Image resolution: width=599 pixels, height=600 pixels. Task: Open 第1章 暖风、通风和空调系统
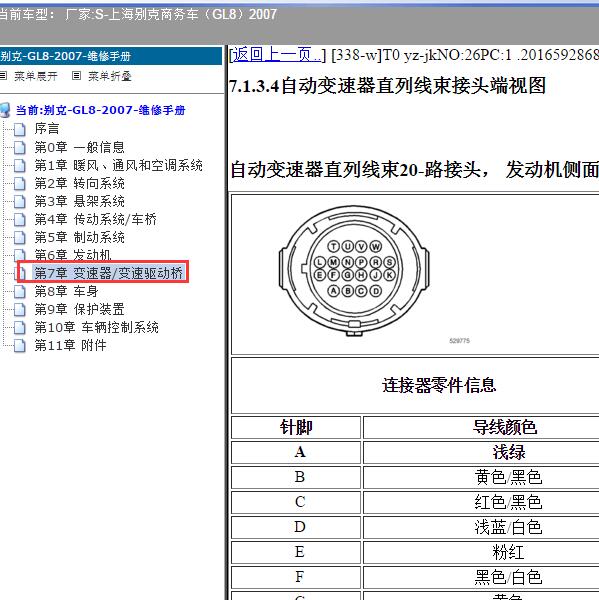118,165
